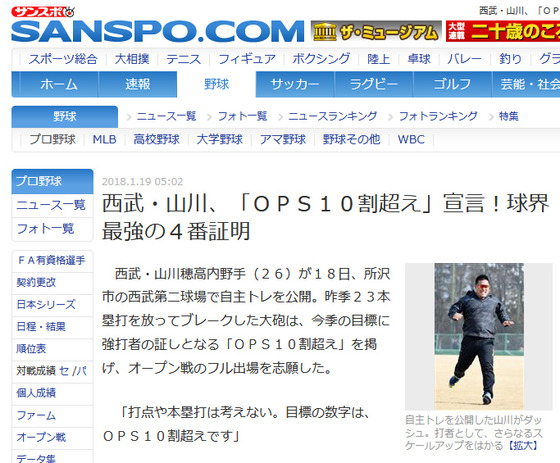Click the article photo of Yamakawa running
This screenshot has width=560, height=463.
[x=479, y=337]
